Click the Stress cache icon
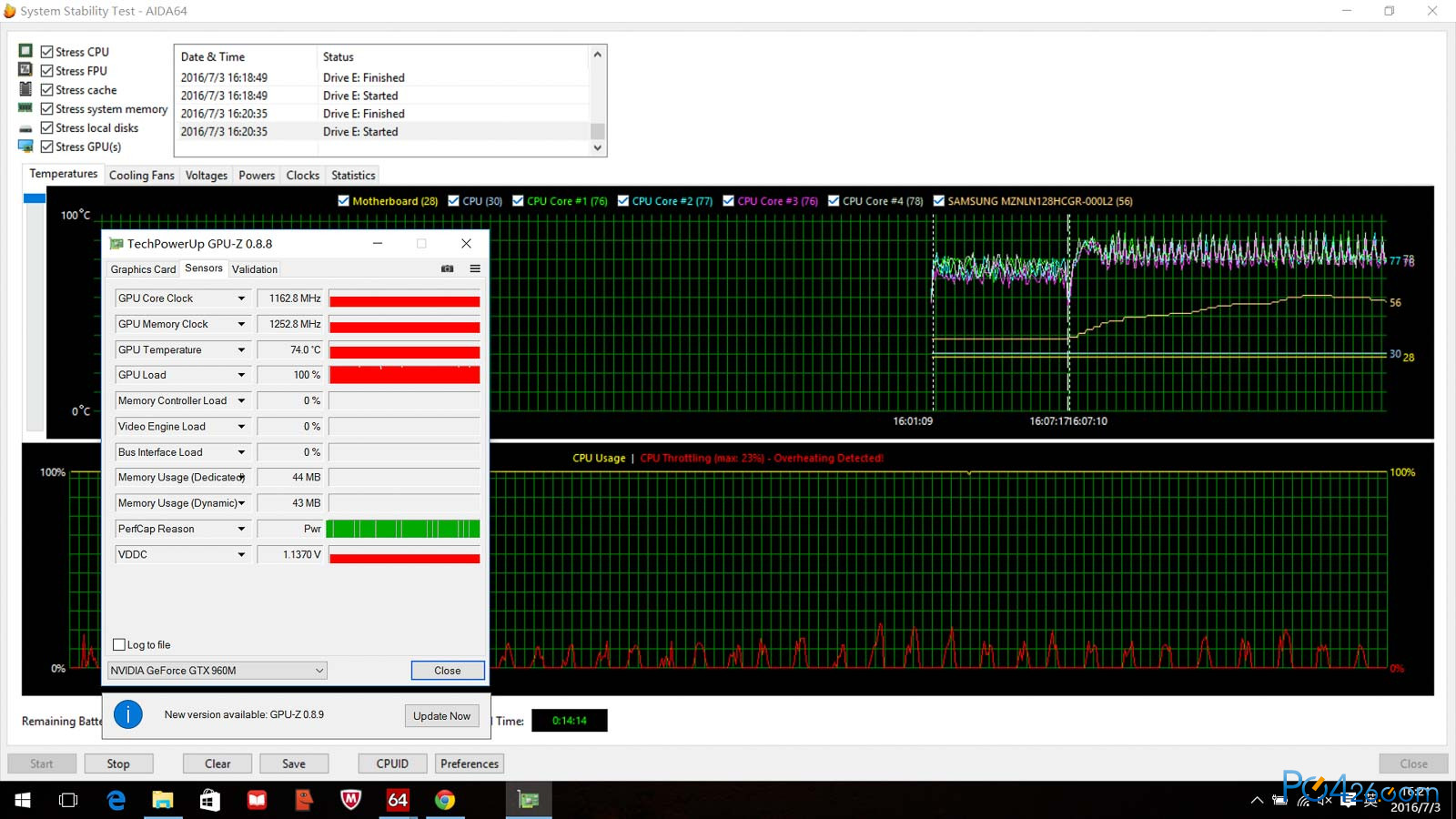The image size is (1456, 819). point(25,88)
